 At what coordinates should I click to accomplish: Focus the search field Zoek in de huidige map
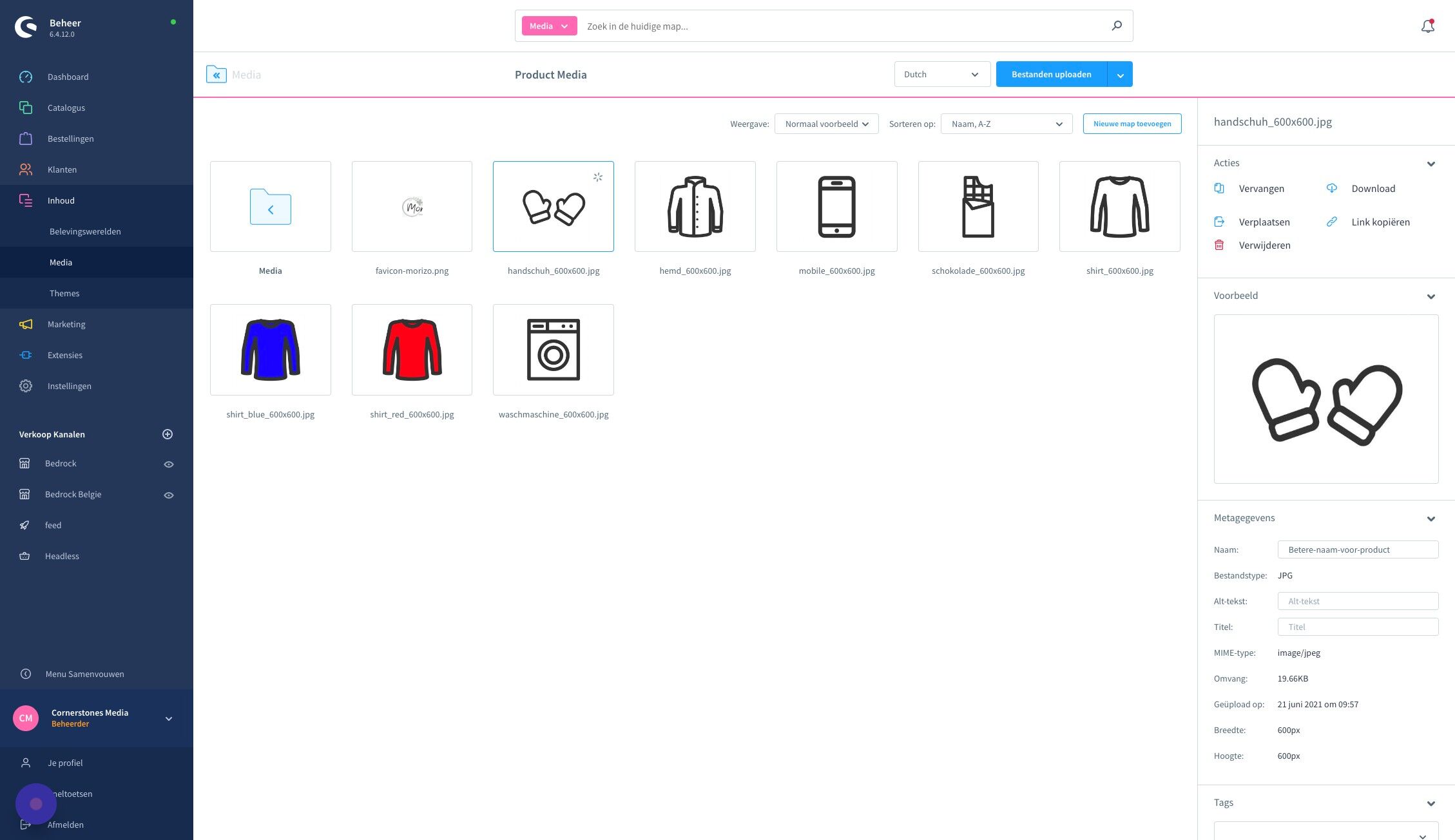(843, 26)
